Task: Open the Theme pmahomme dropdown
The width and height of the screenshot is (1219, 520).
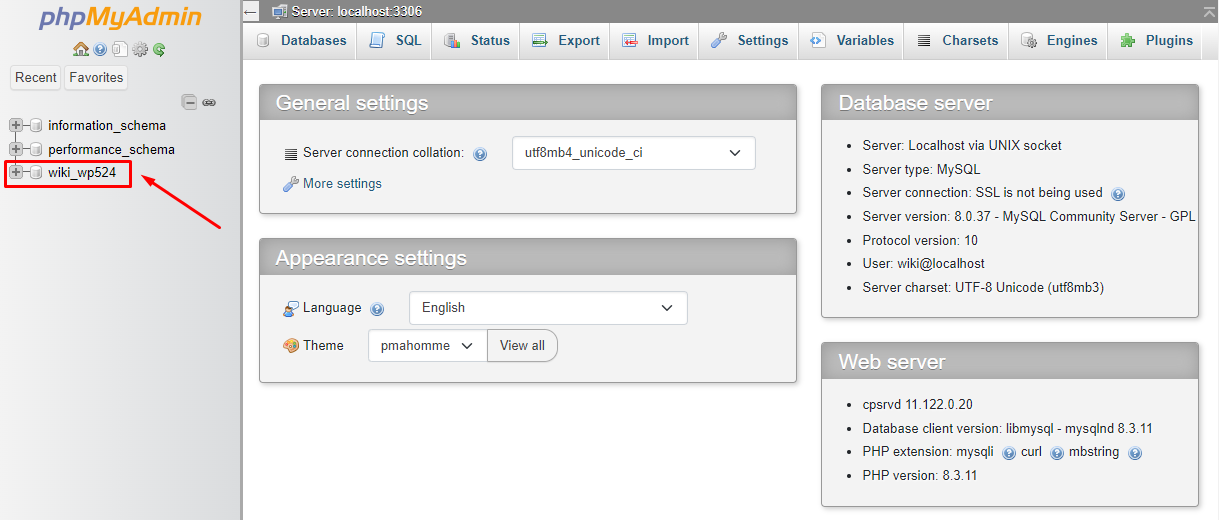Action: pos(427,346)
